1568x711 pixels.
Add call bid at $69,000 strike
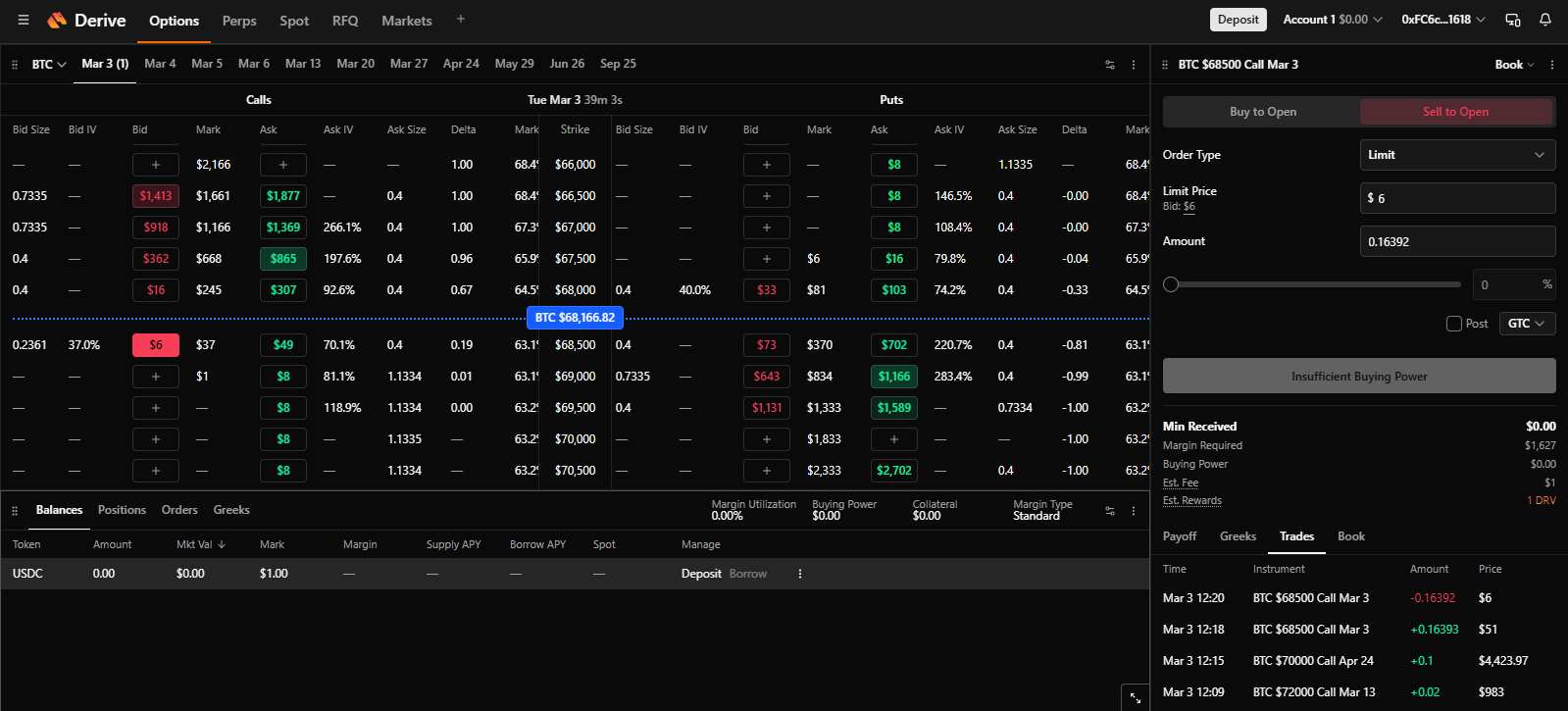(156, 377)
